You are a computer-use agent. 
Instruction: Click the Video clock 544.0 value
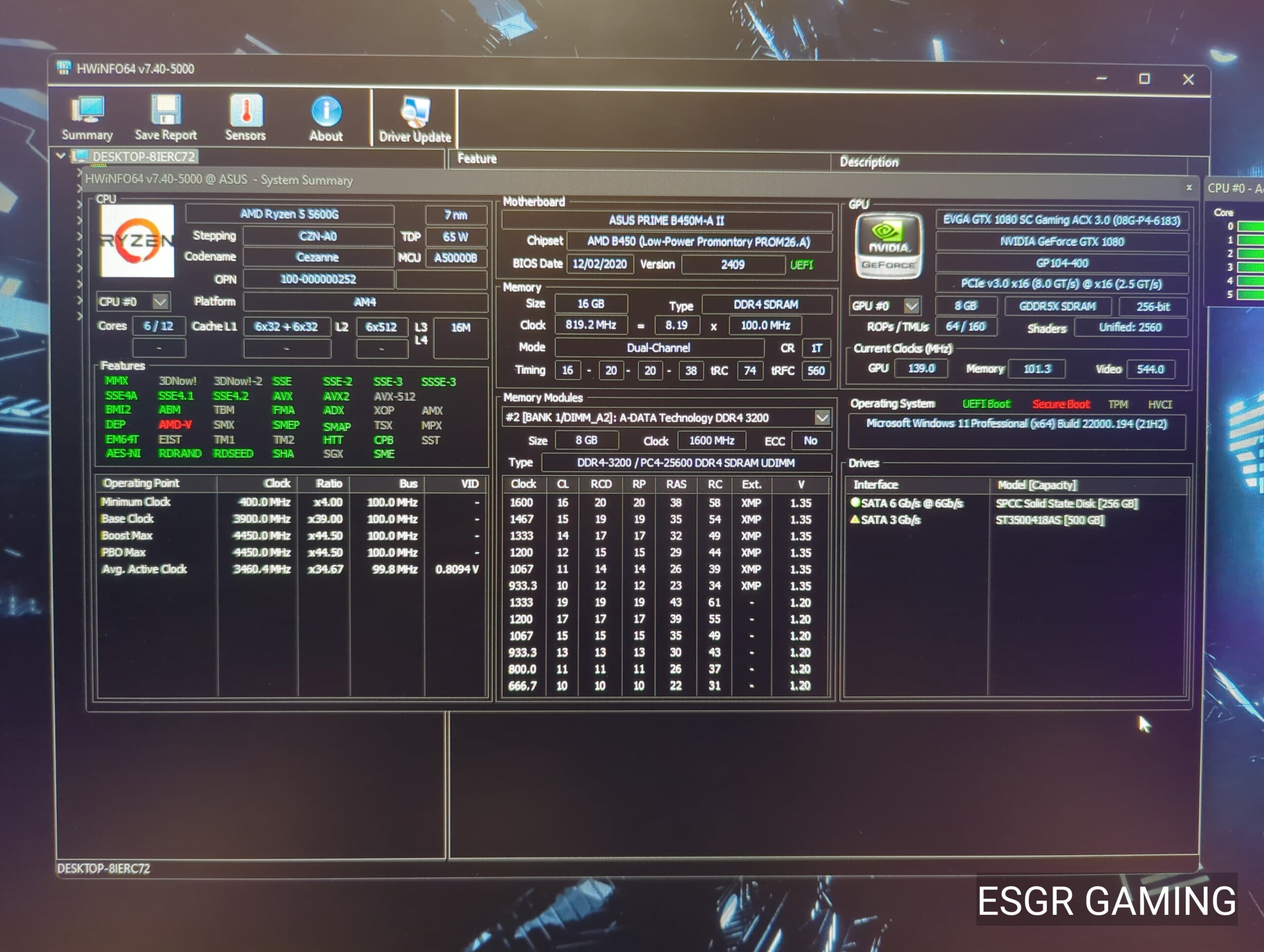point(1150,369)
